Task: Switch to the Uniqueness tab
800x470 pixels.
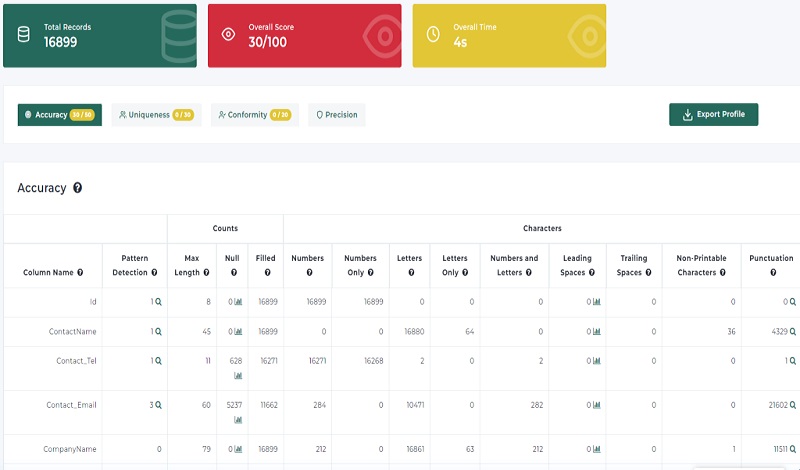Action: coord(156,115)
